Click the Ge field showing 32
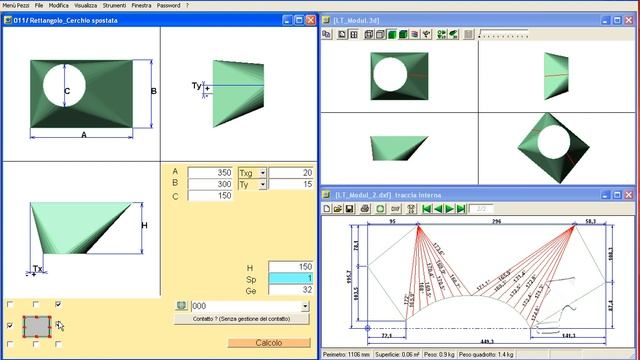640x360 pixels. (x=291, y=290)
